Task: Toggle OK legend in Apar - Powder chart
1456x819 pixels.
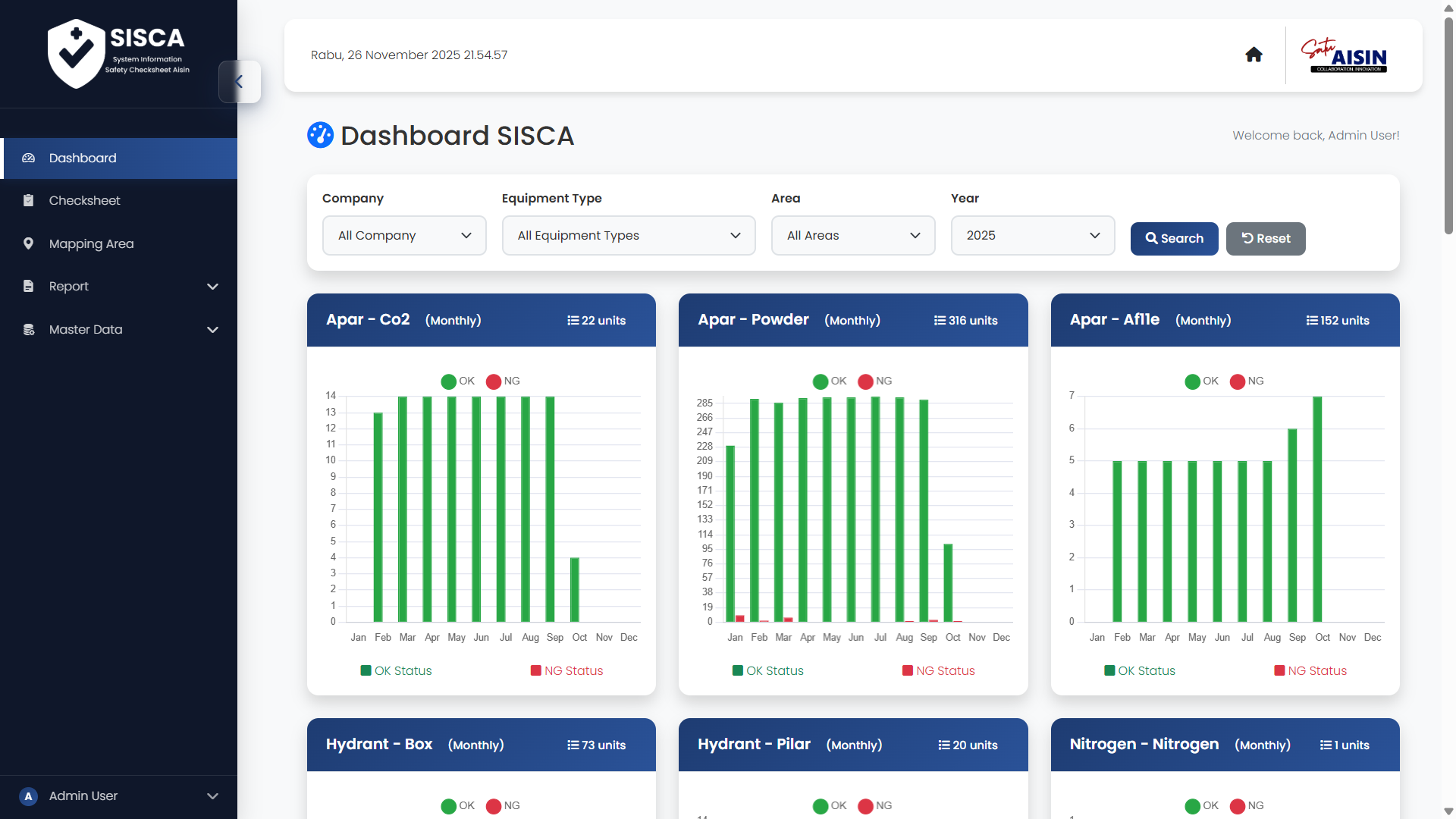Action: click(x=830, y=381)
